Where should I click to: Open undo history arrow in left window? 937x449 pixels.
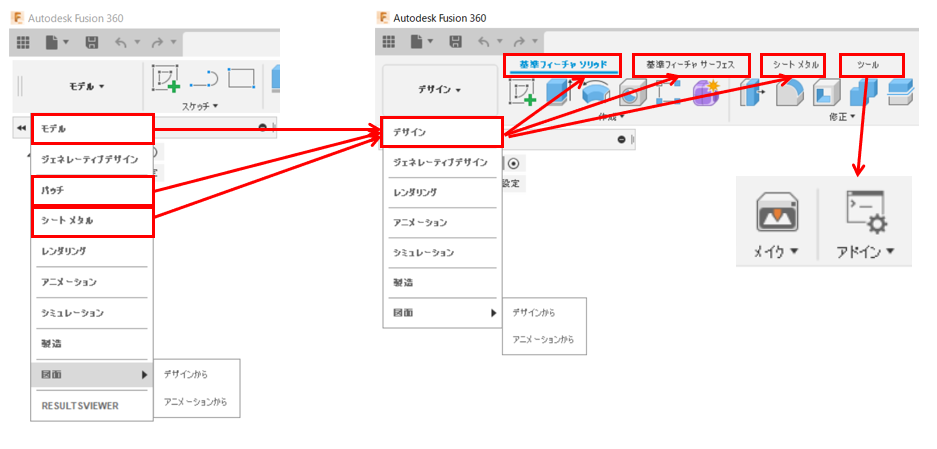point(137,42)
